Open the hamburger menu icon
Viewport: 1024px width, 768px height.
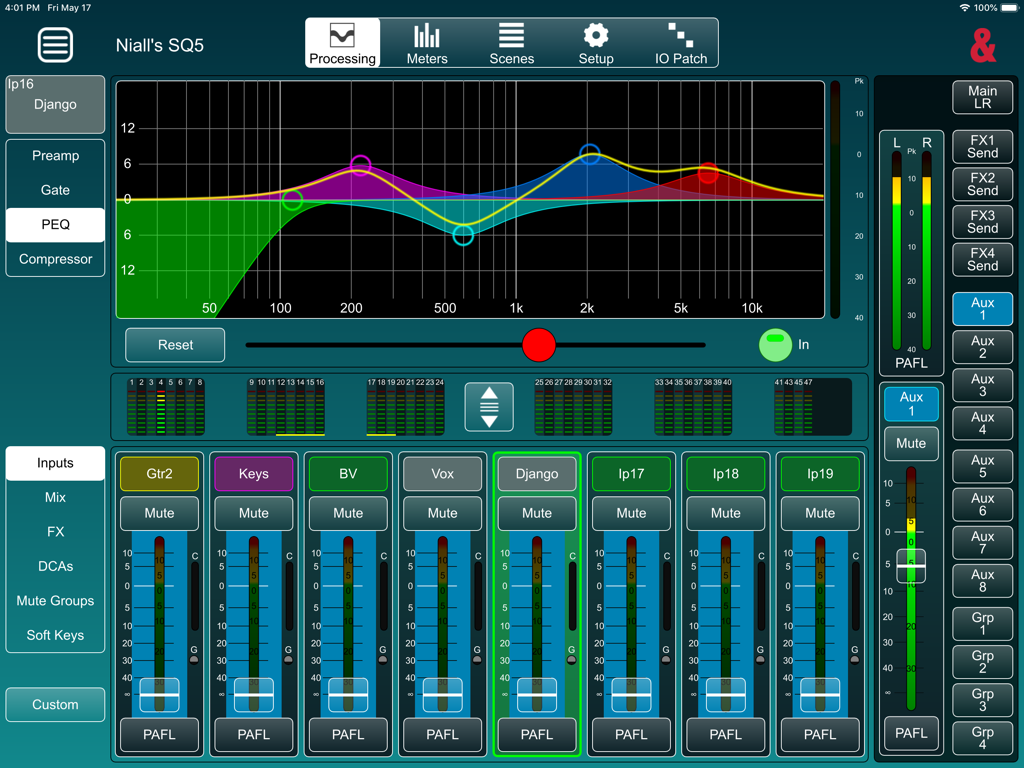point(55,45)
